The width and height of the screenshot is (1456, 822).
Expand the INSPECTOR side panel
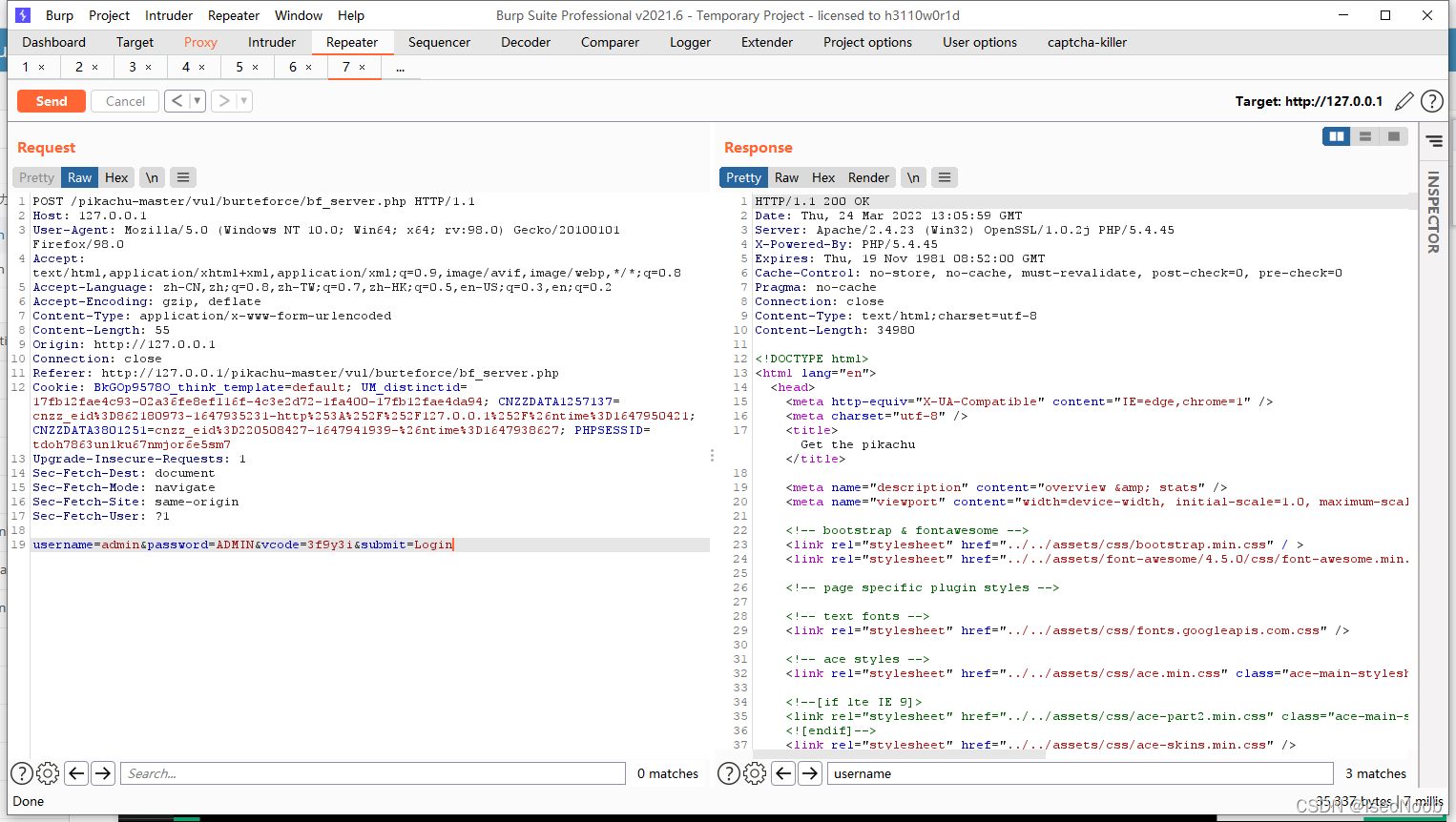coord(1433,212)
